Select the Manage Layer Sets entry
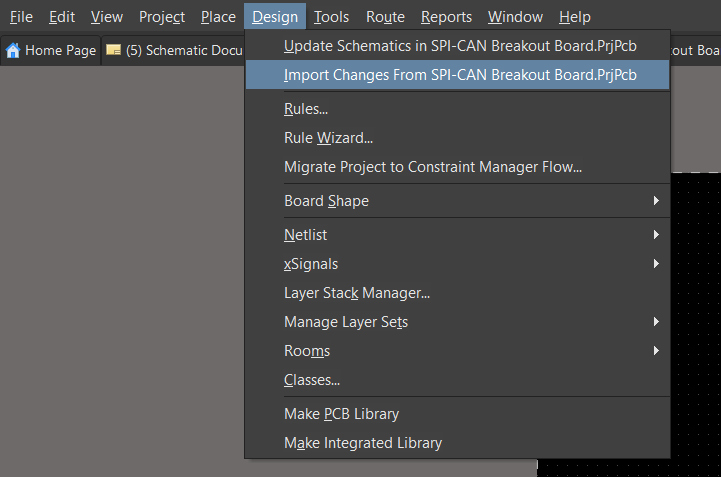Screen dimensions: 721x477 458,322
